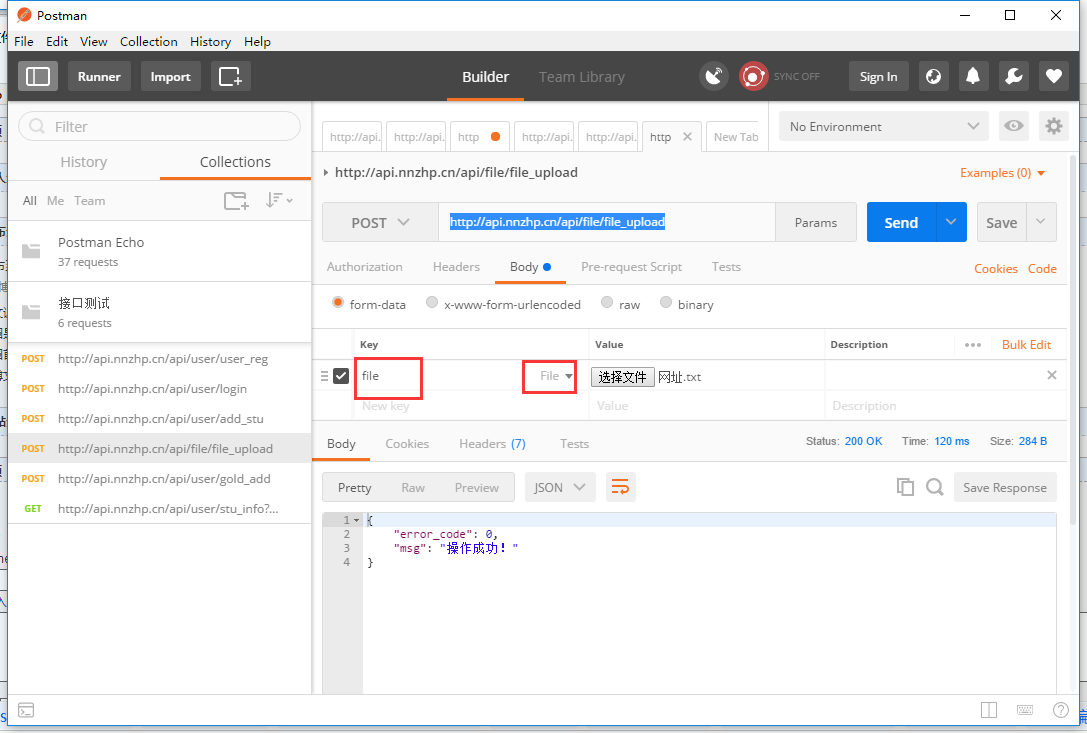Image resolution: width=1087 pixels, height=733 pixels.
Task: Toggle the sidebar panel icon
Action: pos(37,76)
